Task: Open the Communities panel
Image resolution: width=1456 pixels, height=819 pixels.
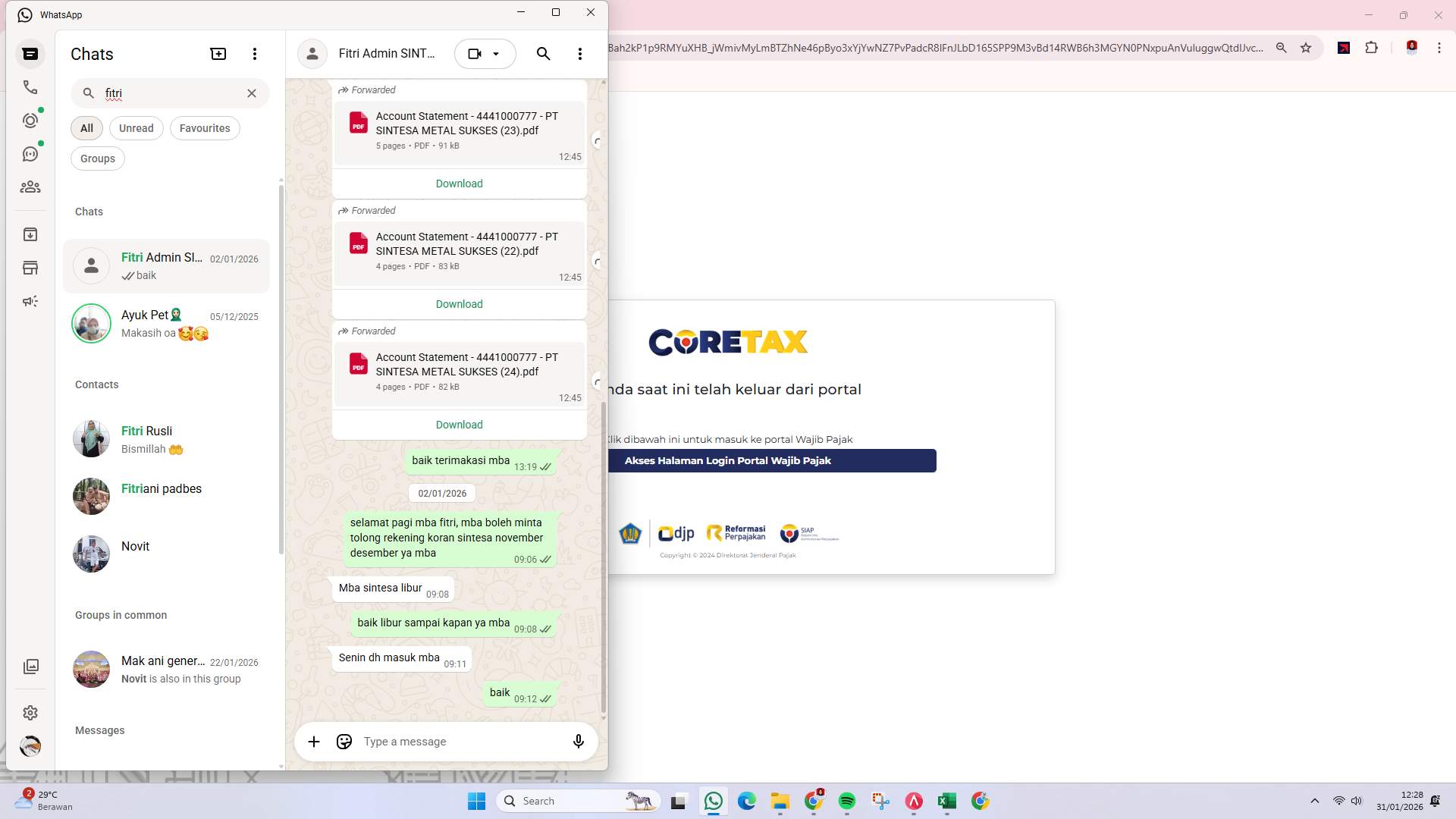Action: tap(30, 187)
